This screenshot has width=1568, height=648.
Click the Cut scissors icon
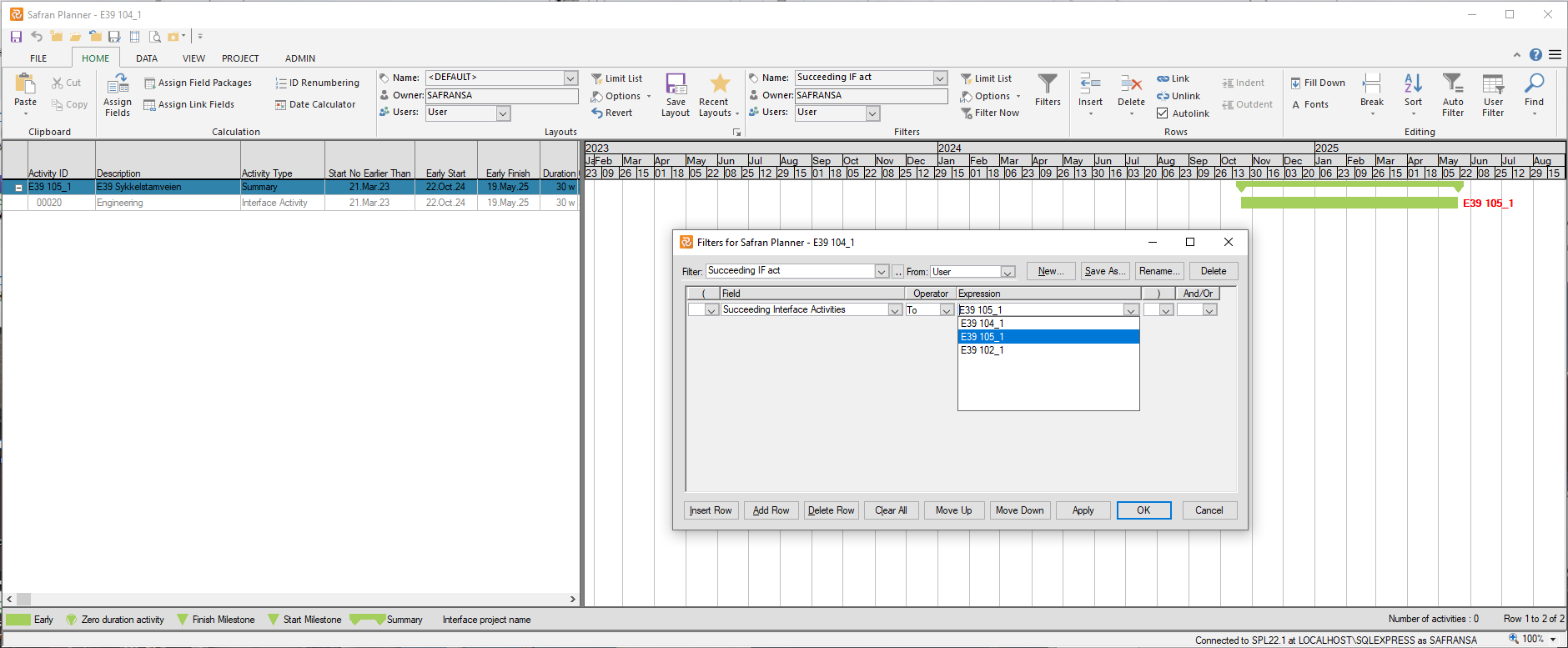(x=58, y=83)
